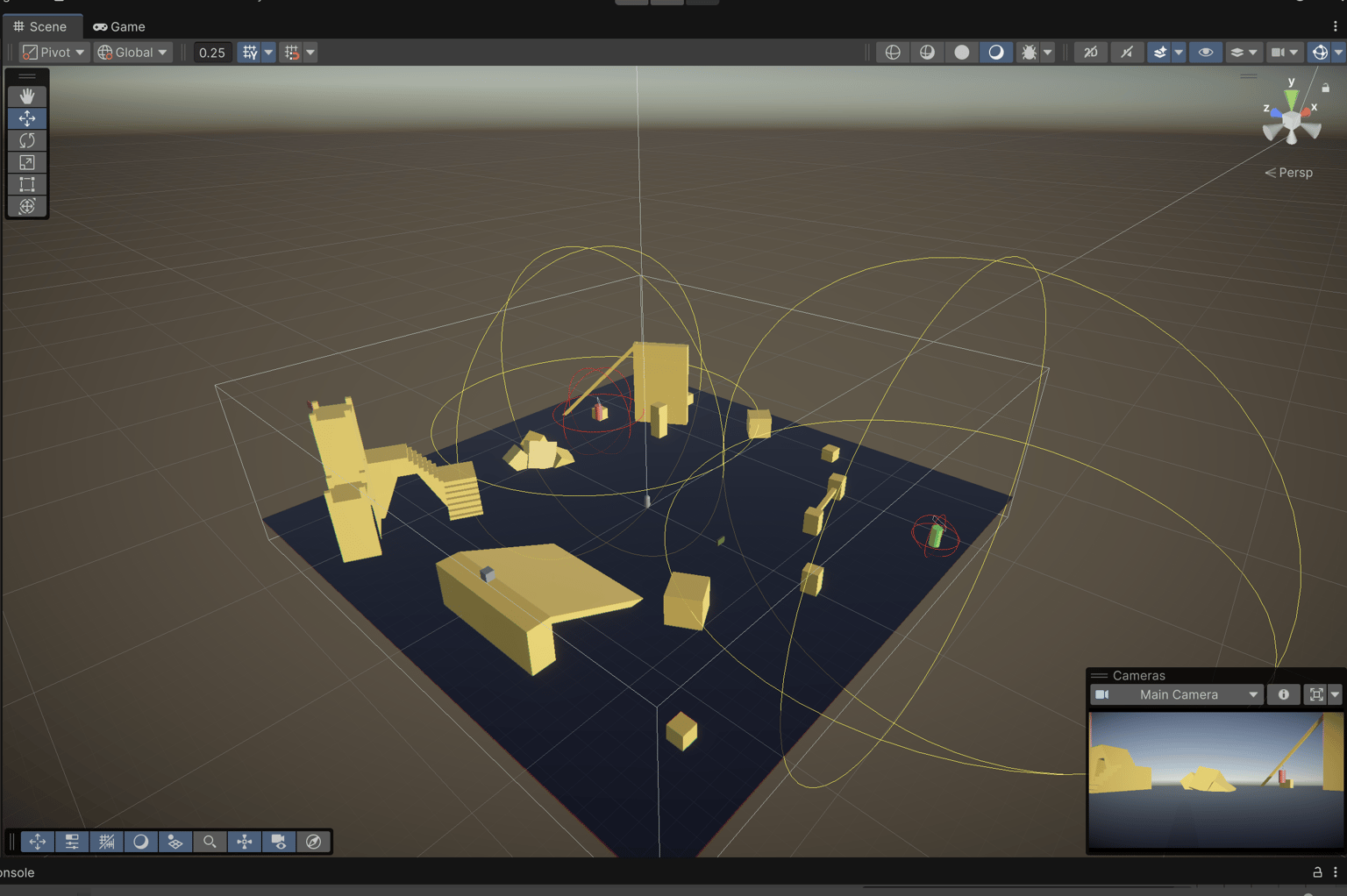Screen dimensions: 1347x896
Task: Switch to the Game tab
Action: coord(119,26)
